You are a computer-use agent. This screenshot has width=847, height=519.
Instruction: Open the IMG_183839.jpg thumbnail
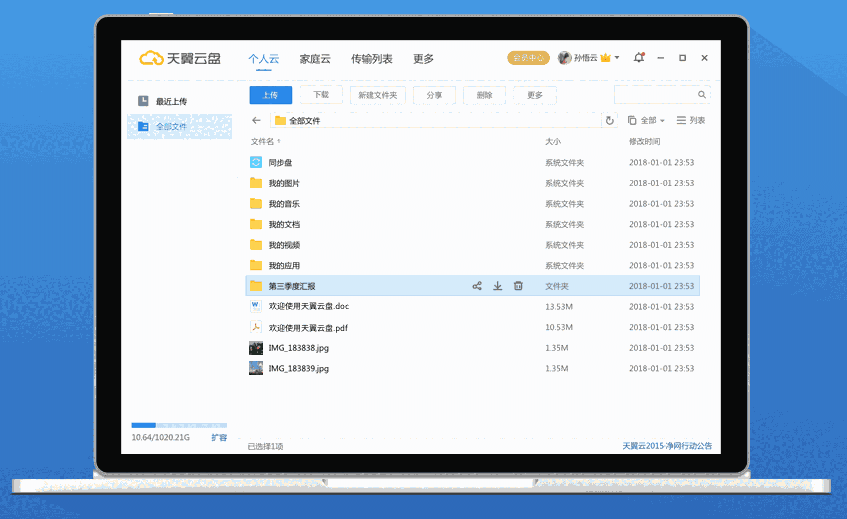pos(256,368)
